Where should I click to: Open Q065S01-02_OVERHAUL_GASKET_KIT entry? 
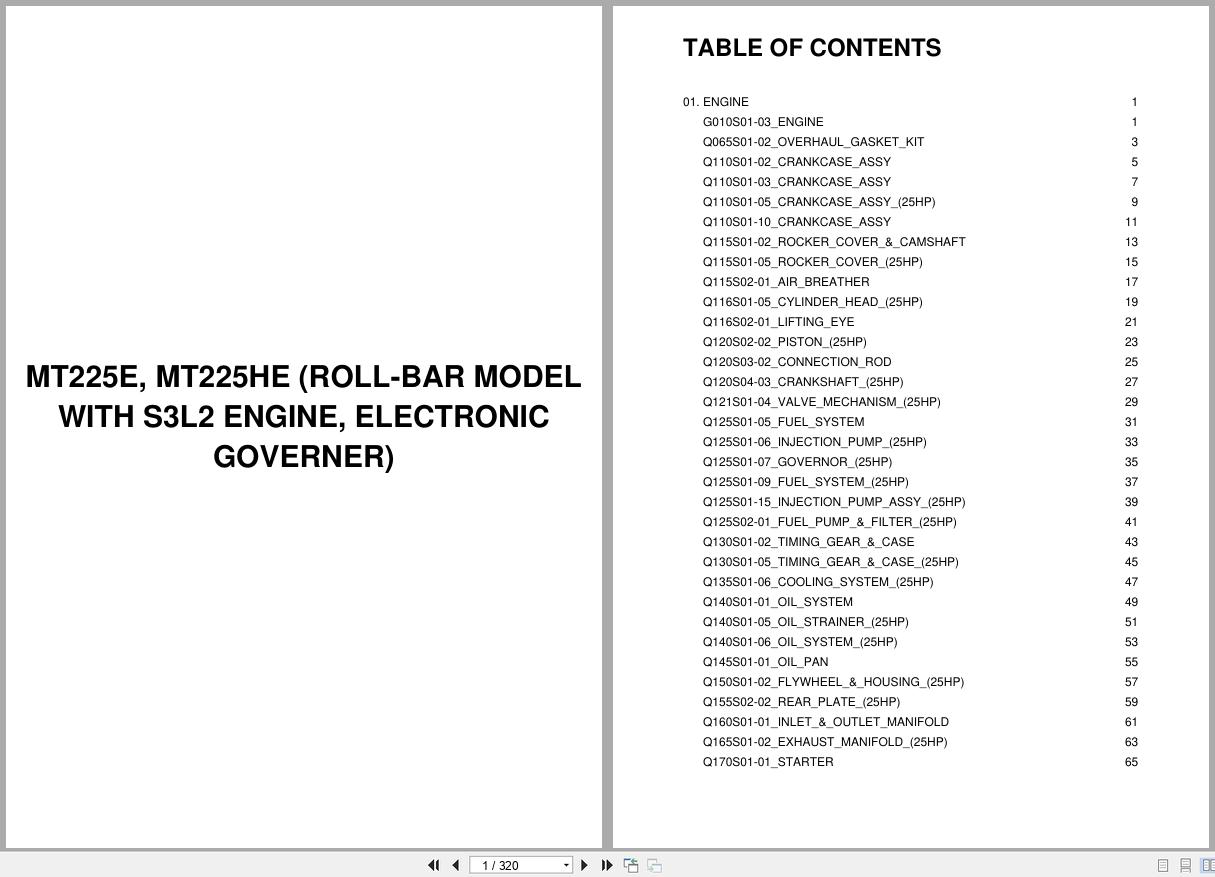pyautogui.click(x=813, y=142)
